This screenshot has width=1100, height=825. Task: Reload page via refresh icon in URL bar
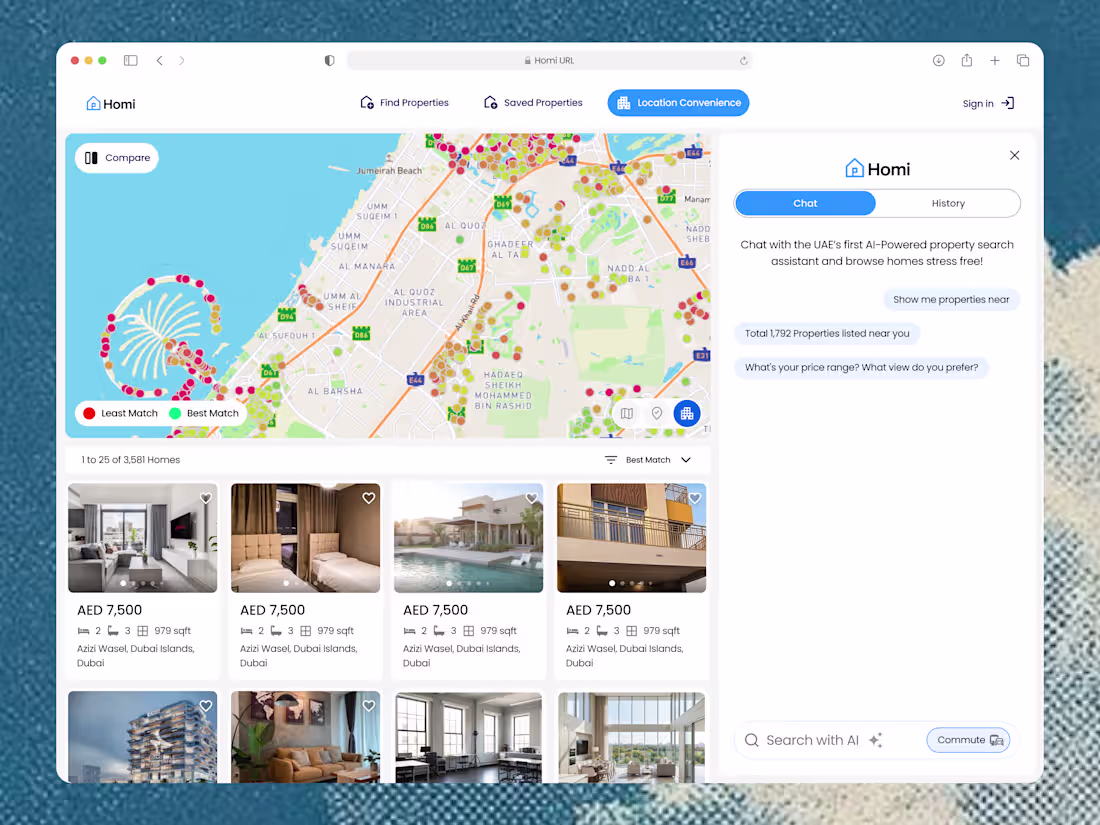744,60
